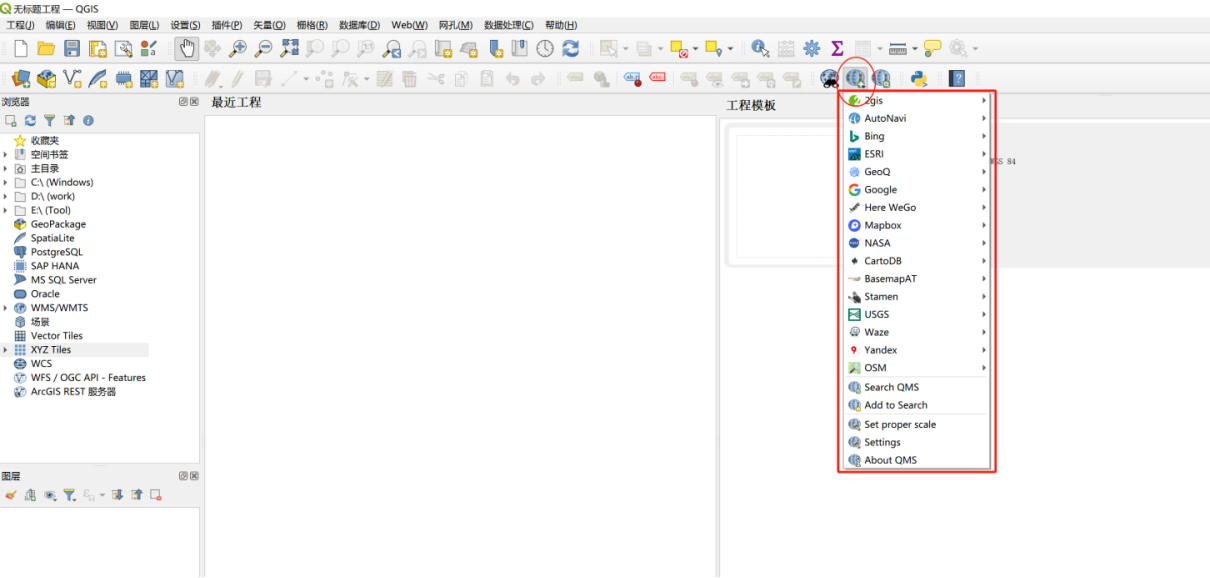
Task: Choose Add to Search entry
Action: [917, 405]
